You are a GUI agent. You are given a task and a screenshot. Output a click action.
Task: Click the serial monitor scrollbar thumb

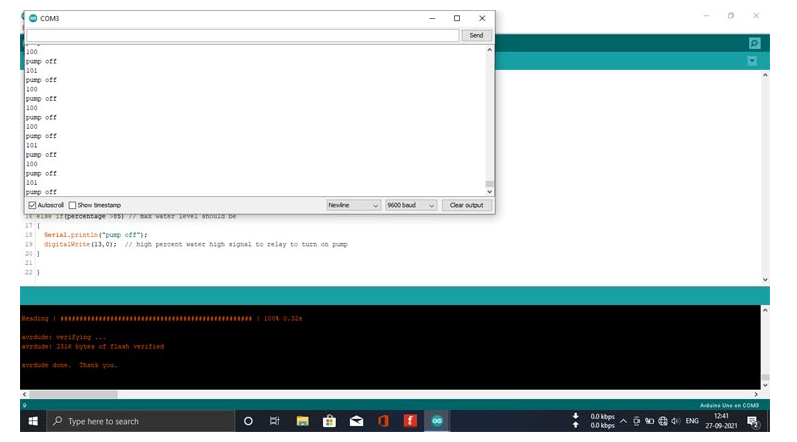tap(489, 184)
